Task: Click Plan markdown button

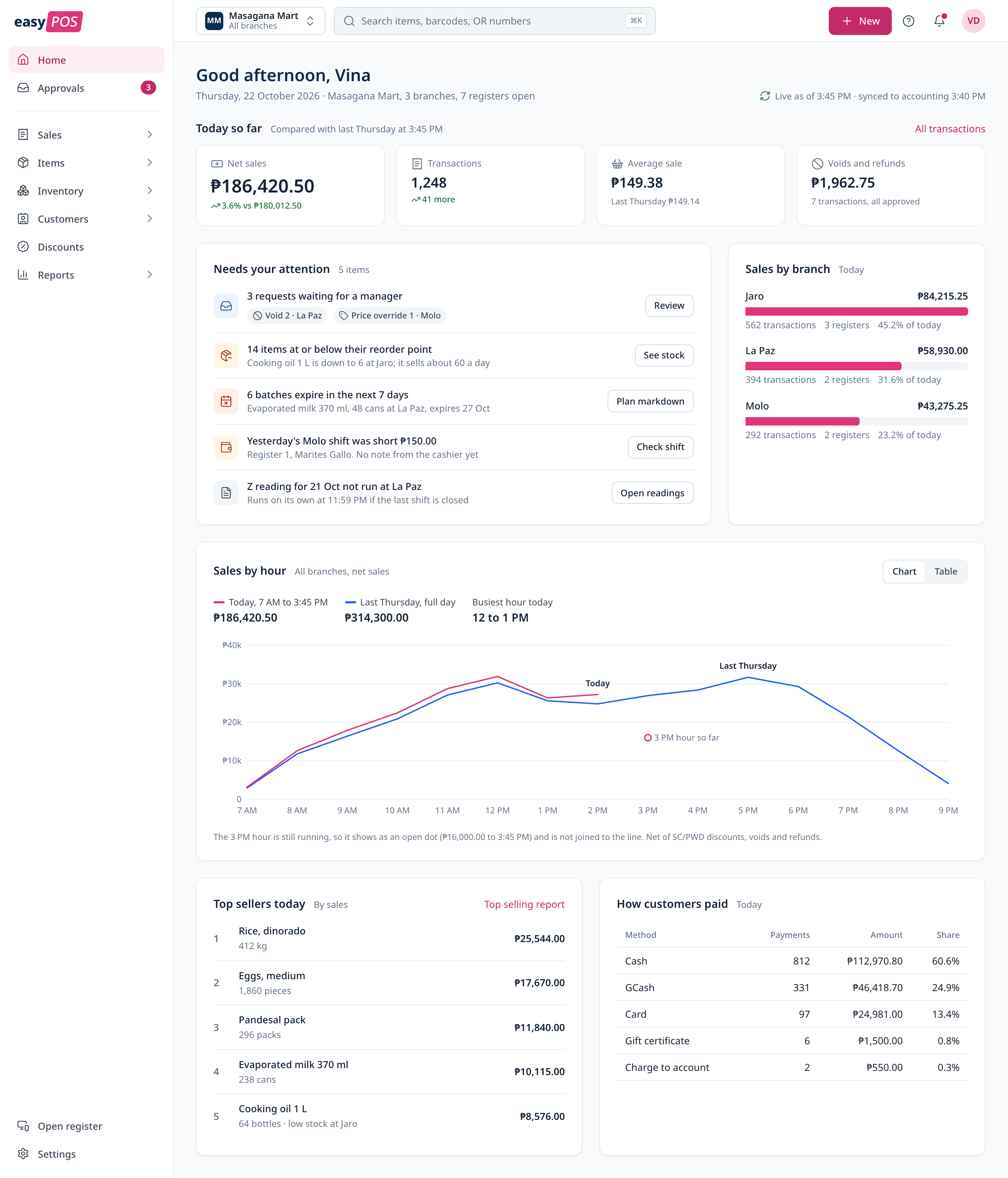Action: coord(650,401)
